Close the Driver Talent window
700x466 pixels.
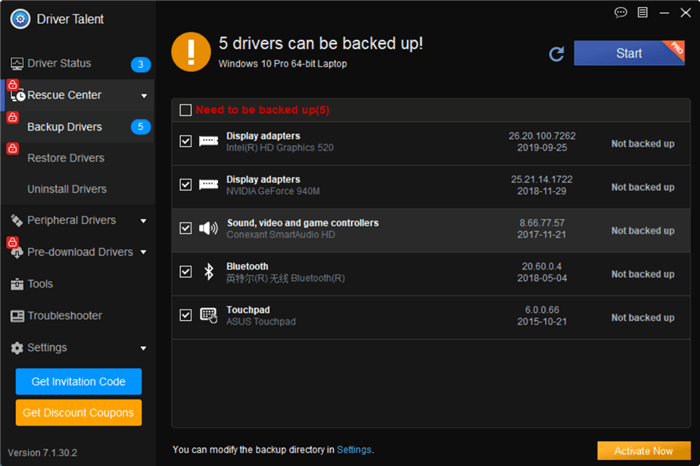686,12
